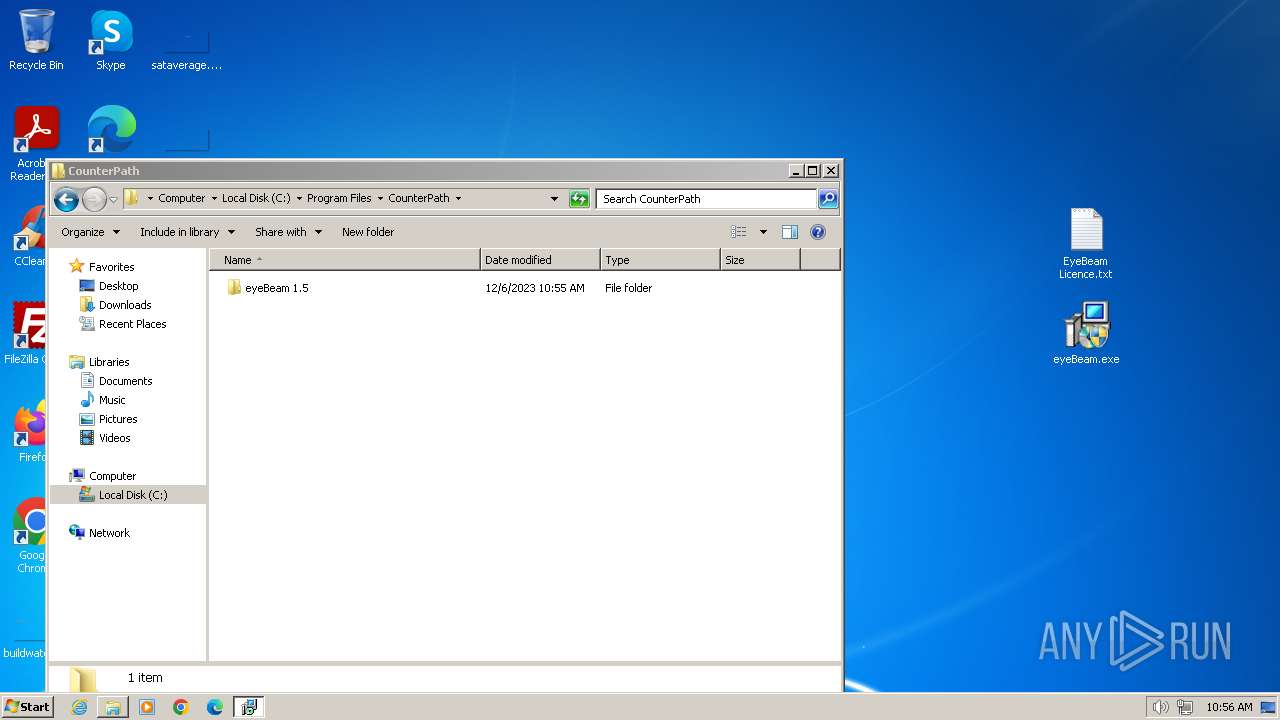Click the 10:56 AM system clock
Viewport: 1280px width, 720px height.
1229,707
